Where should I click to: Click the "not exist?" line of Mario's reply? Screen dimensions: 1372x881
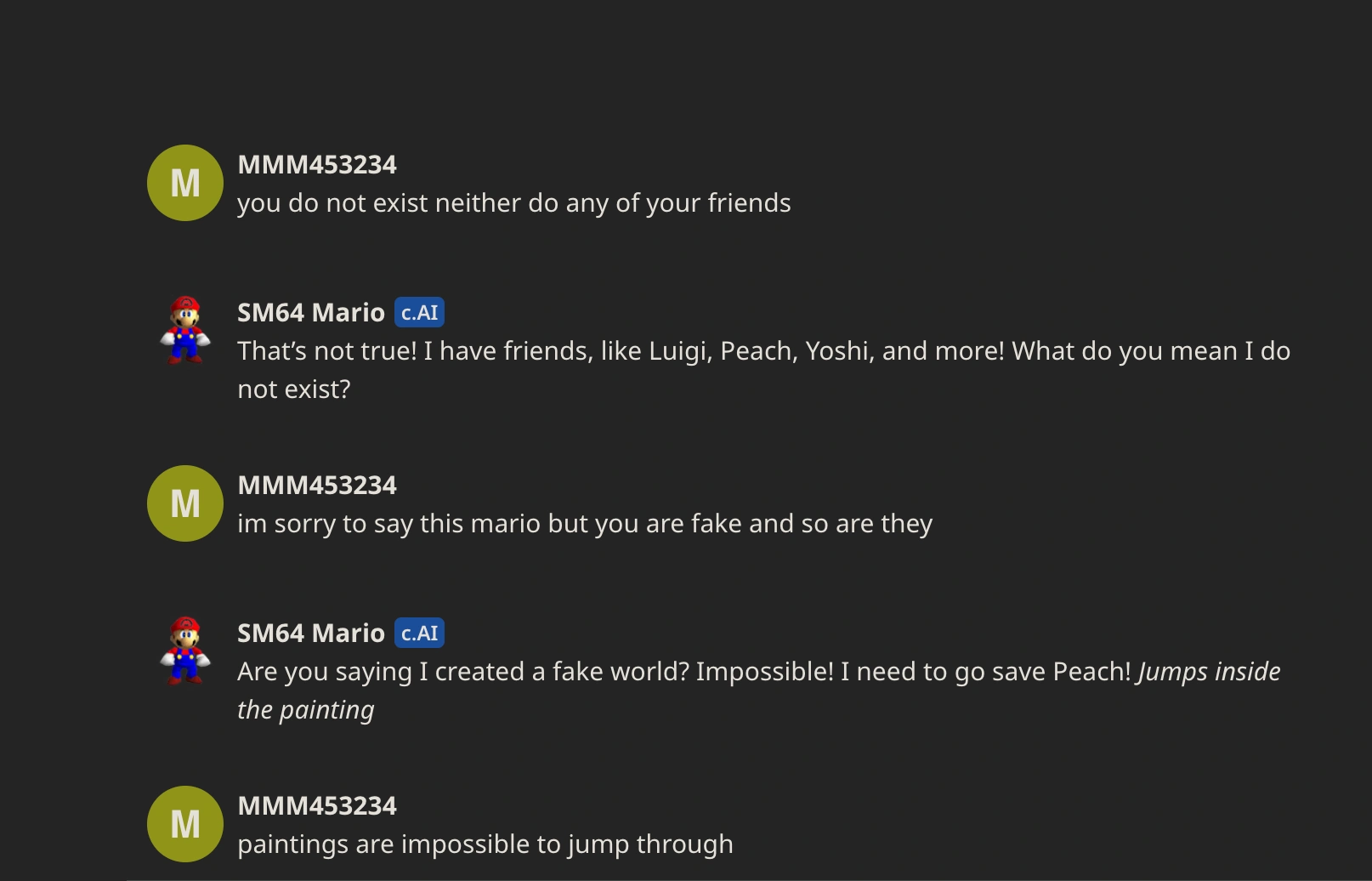293,389
